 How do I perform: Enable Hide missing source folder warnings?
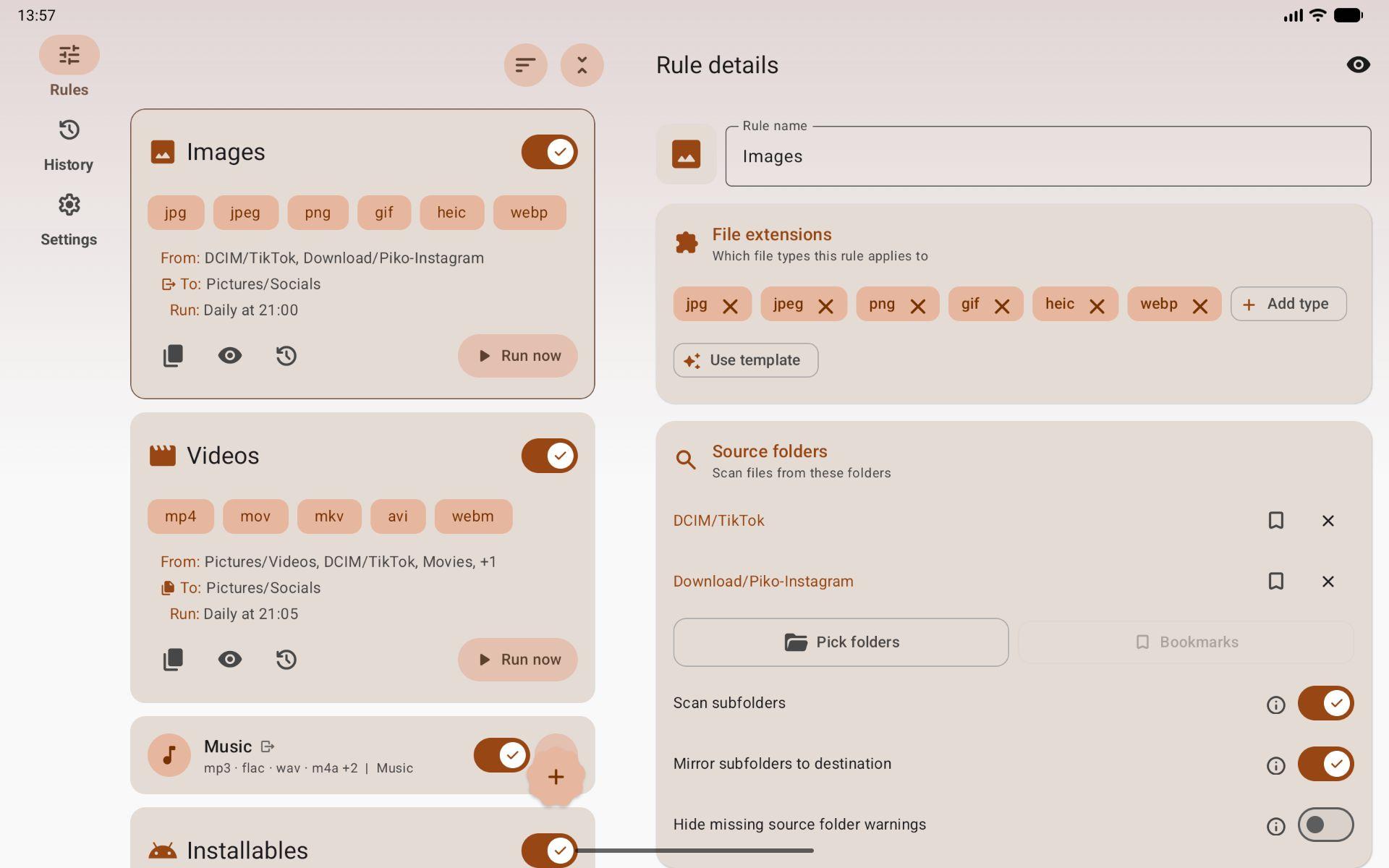(x=1325, y=825)
